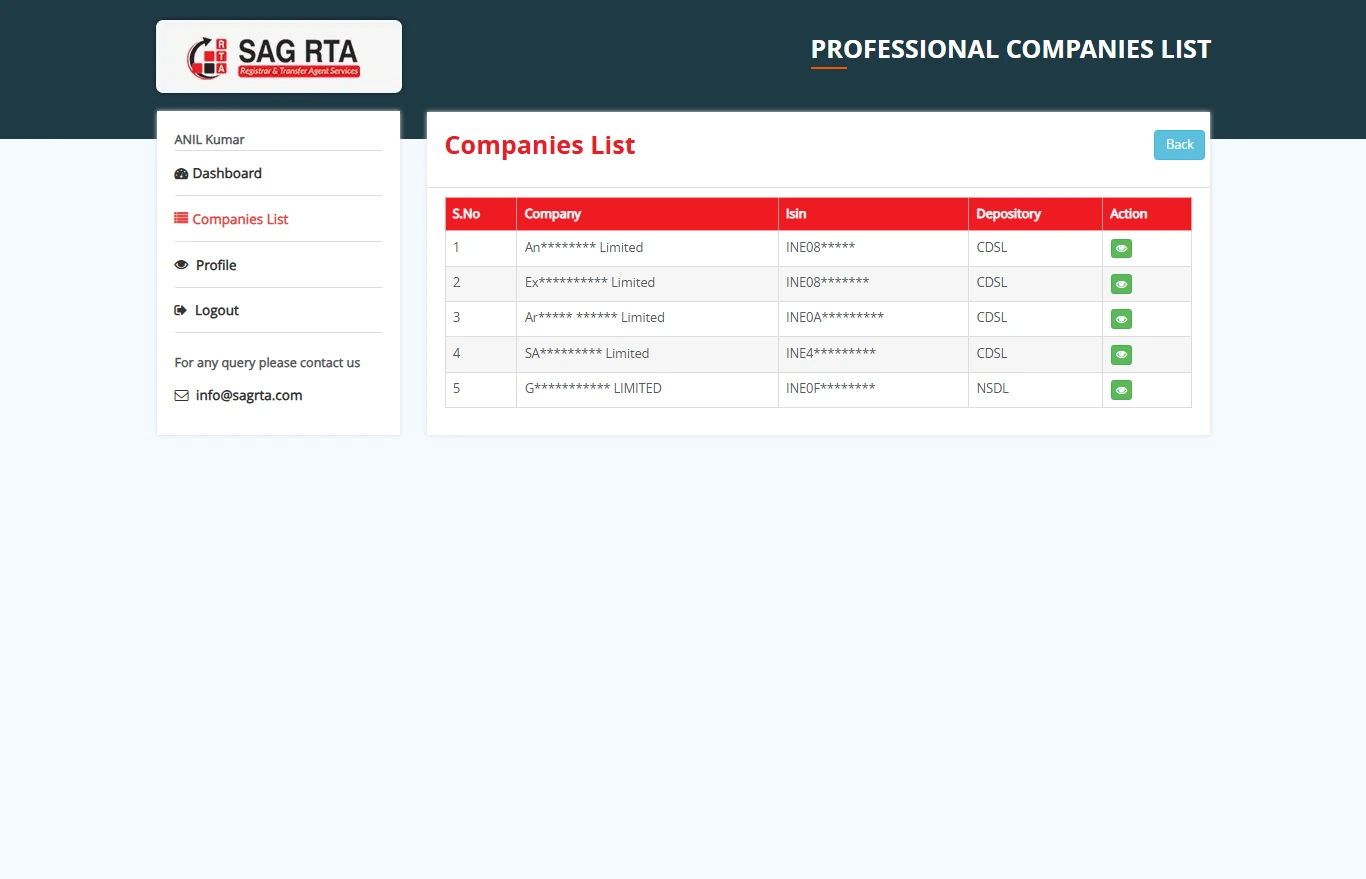Screen dimensions: 1366x879
Task: Click green eye button for SA********* Limited
Action: (x=1121, y=355)
